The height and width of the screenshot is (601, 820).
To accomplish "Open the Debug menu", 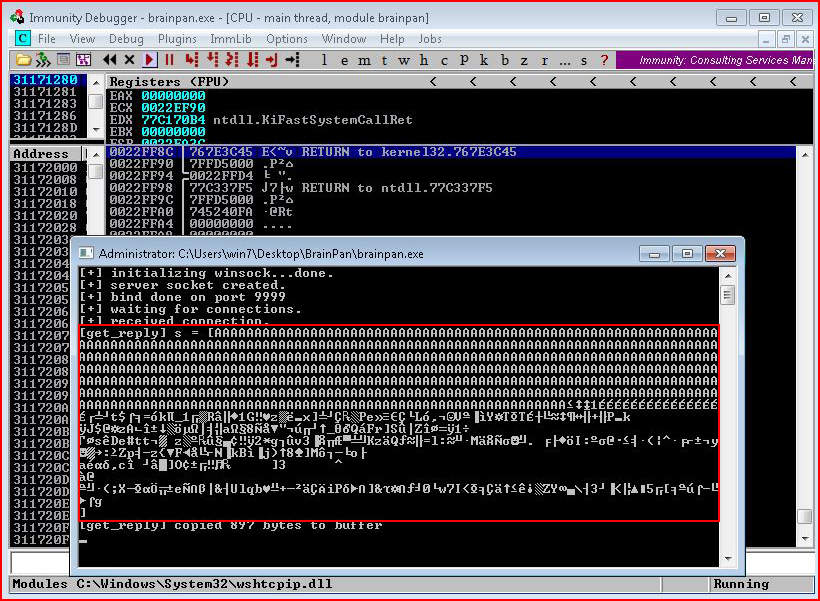I will 126,39.
